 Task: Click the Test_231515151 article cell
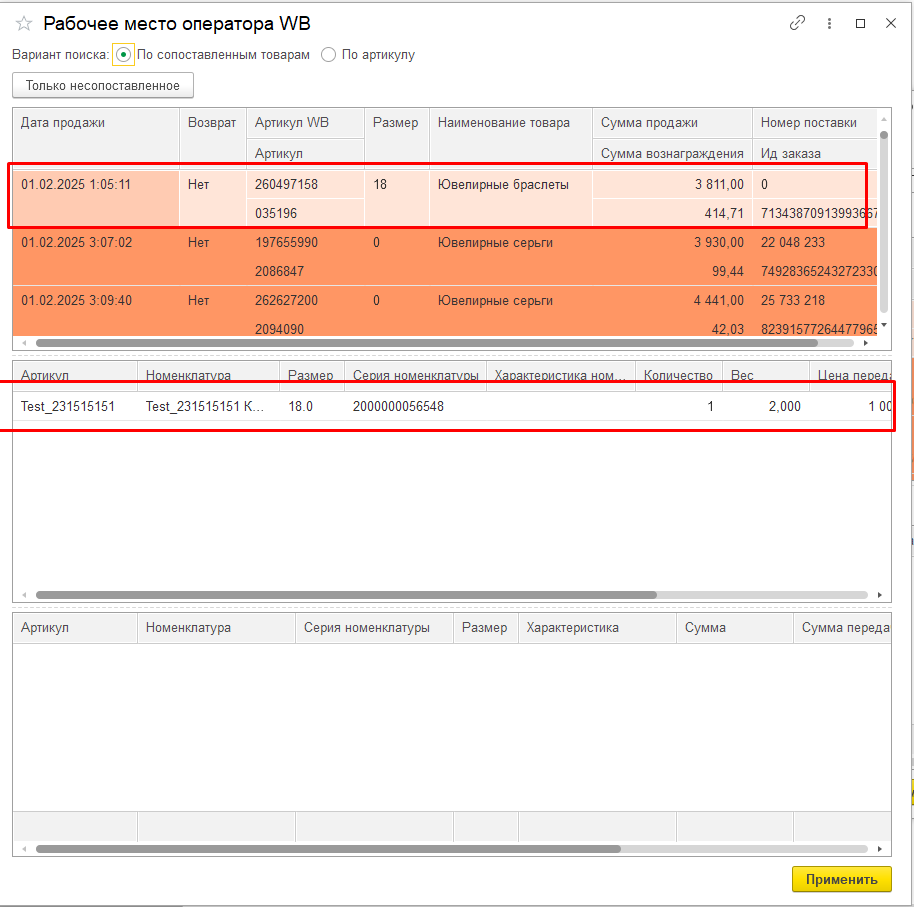[x=75, y=406]
